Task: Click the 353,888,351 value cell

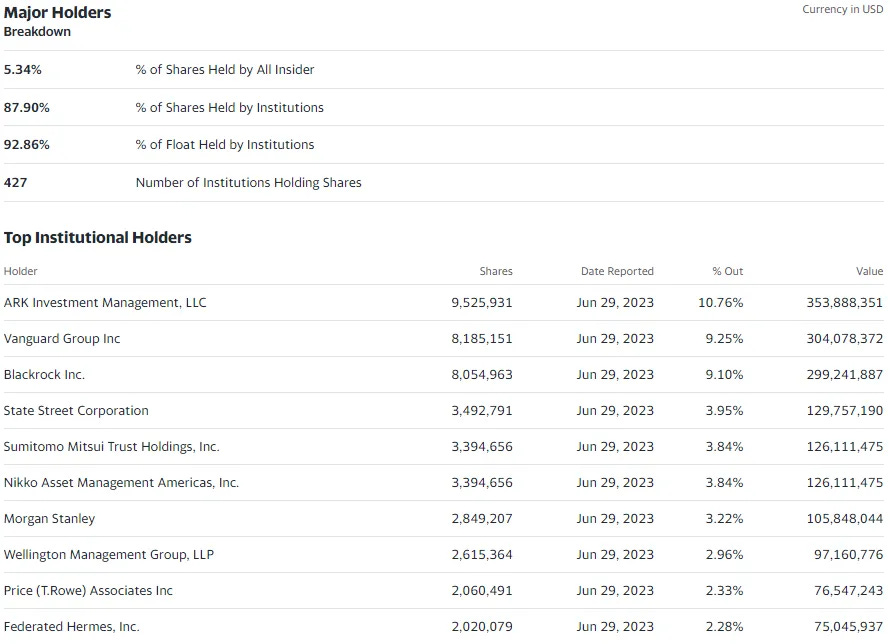Action: pyautogui.click(x=845, y=303)
